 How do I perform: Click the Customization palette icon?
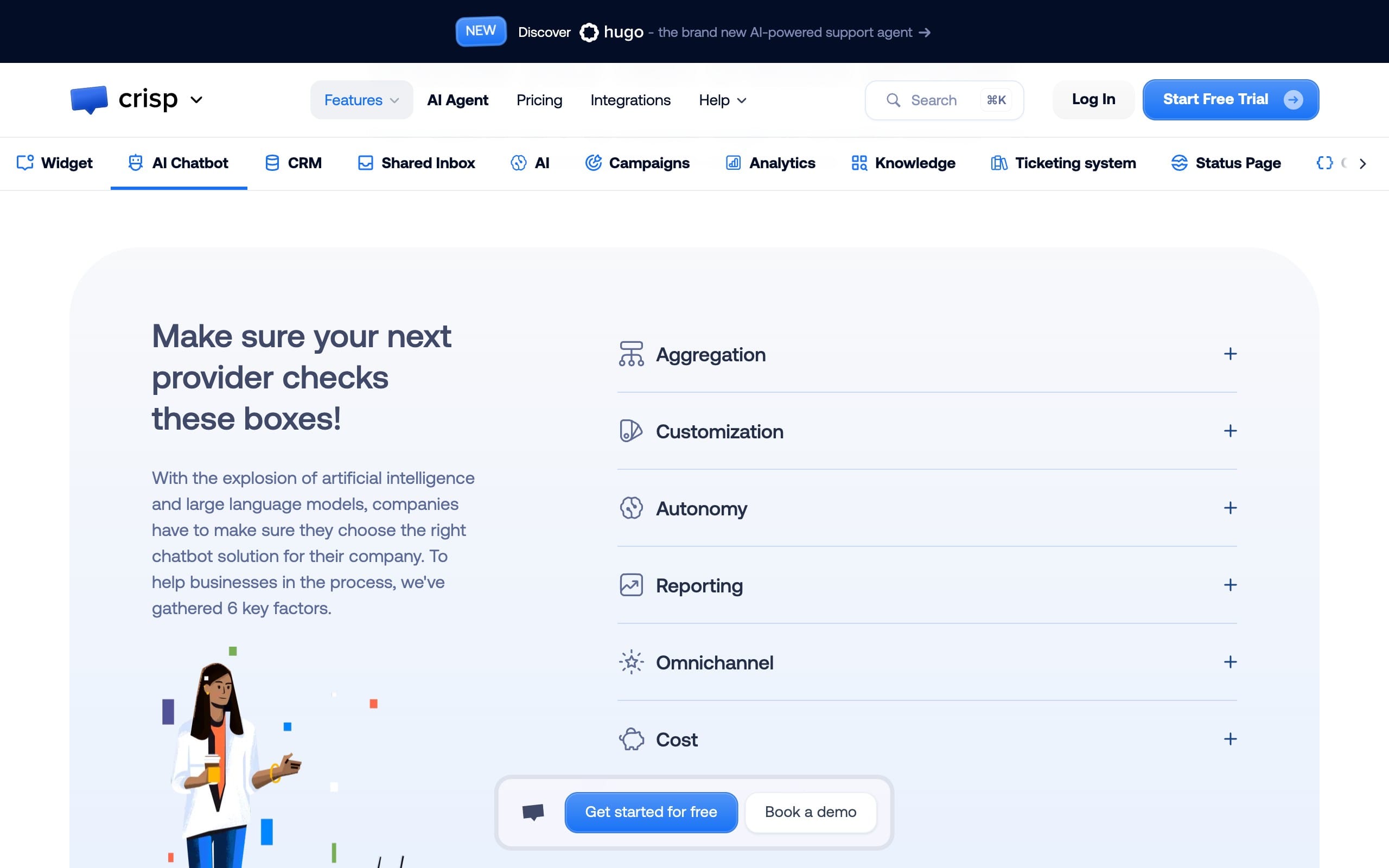[631, 431]
